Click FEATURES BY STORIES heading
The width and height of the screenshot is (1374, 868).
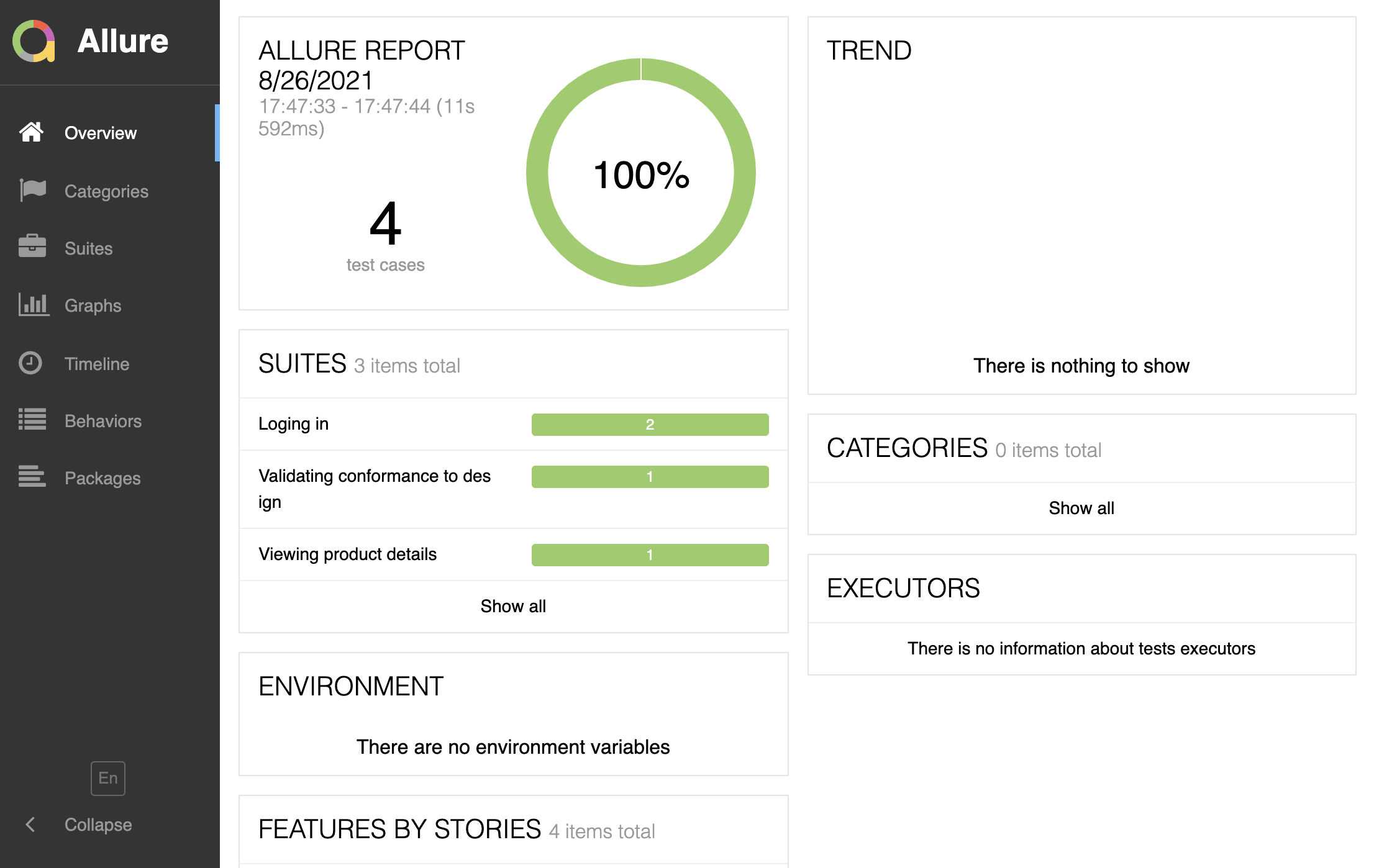[x=400, y=829]
